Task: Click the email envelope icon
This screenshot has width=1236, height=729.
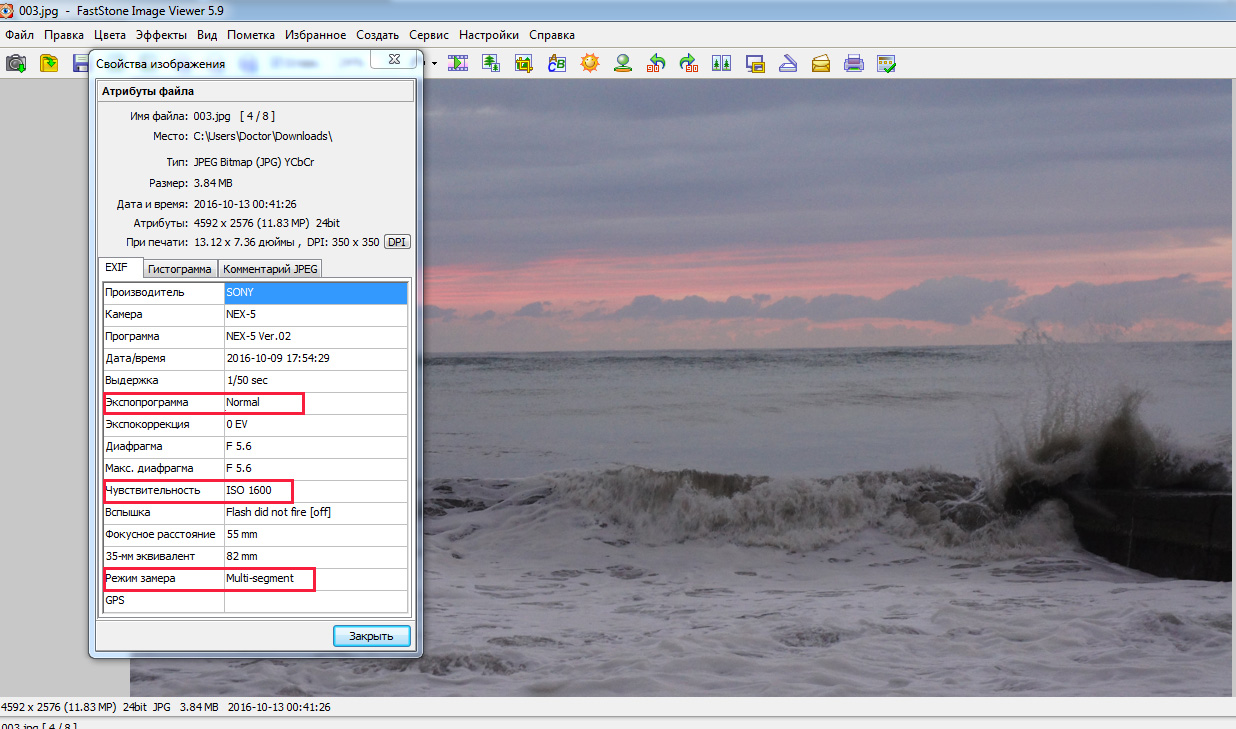Action: click(x=821, y=63)
